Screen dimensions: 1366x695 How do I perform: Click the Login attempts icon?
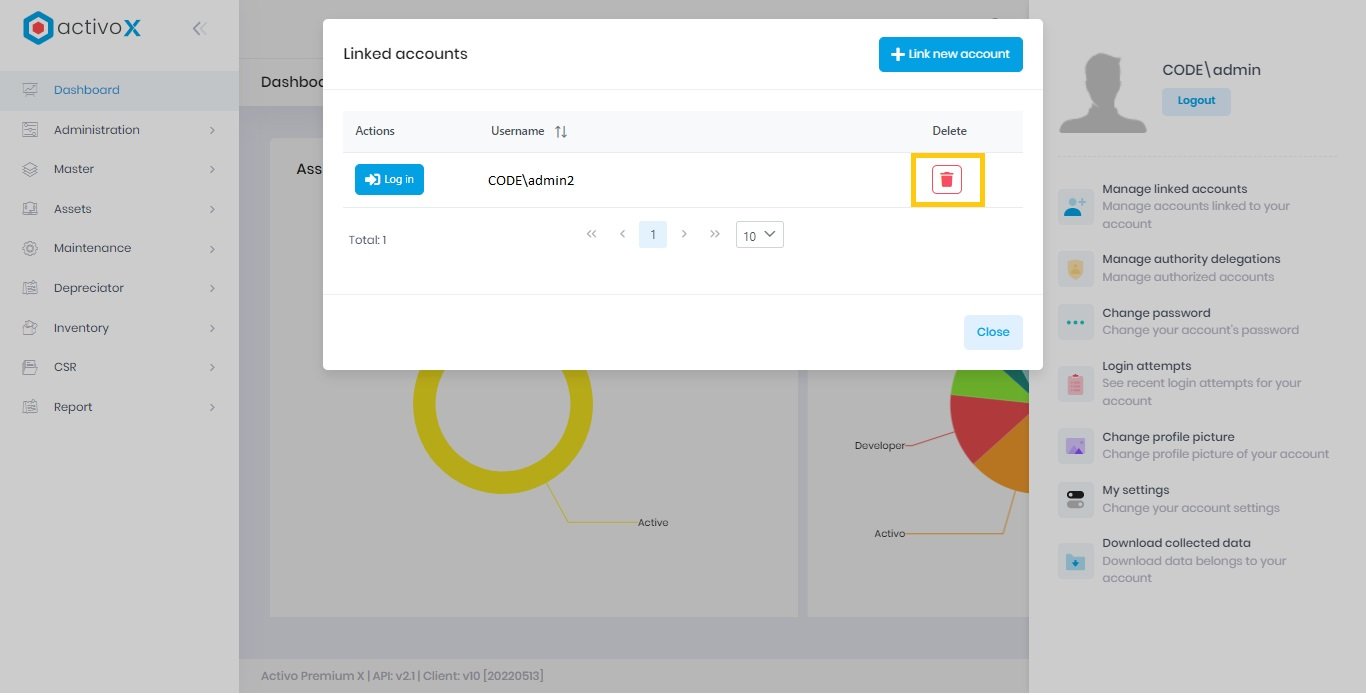(x=1075, y=383)
